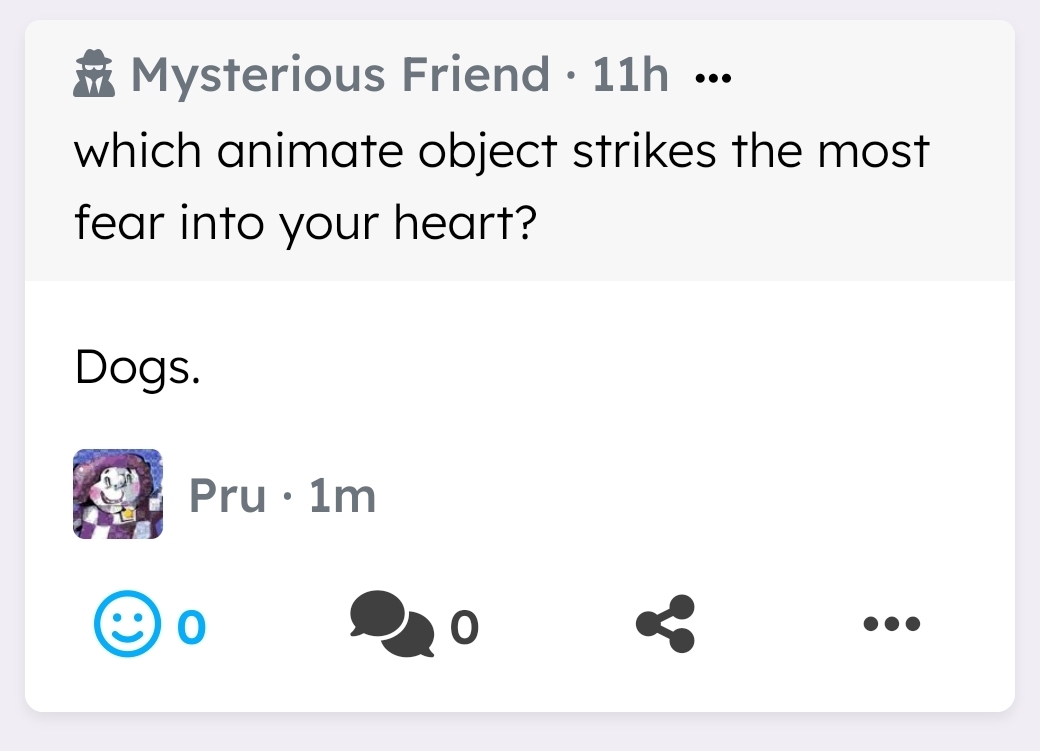This screenshot has height=751, width=1040.
Task: Open comments via the speech bubbles icon
Action: (392, 624)
